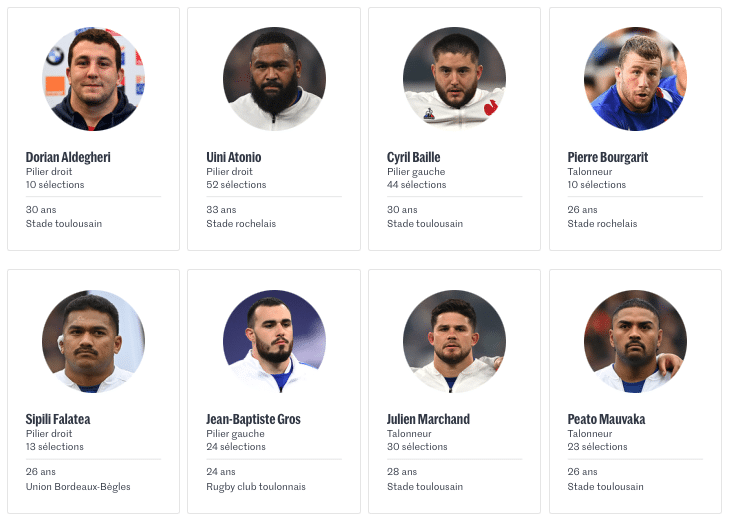Select the Rugby club toulonnais text

pyautogui.click(x=256, y=487)
